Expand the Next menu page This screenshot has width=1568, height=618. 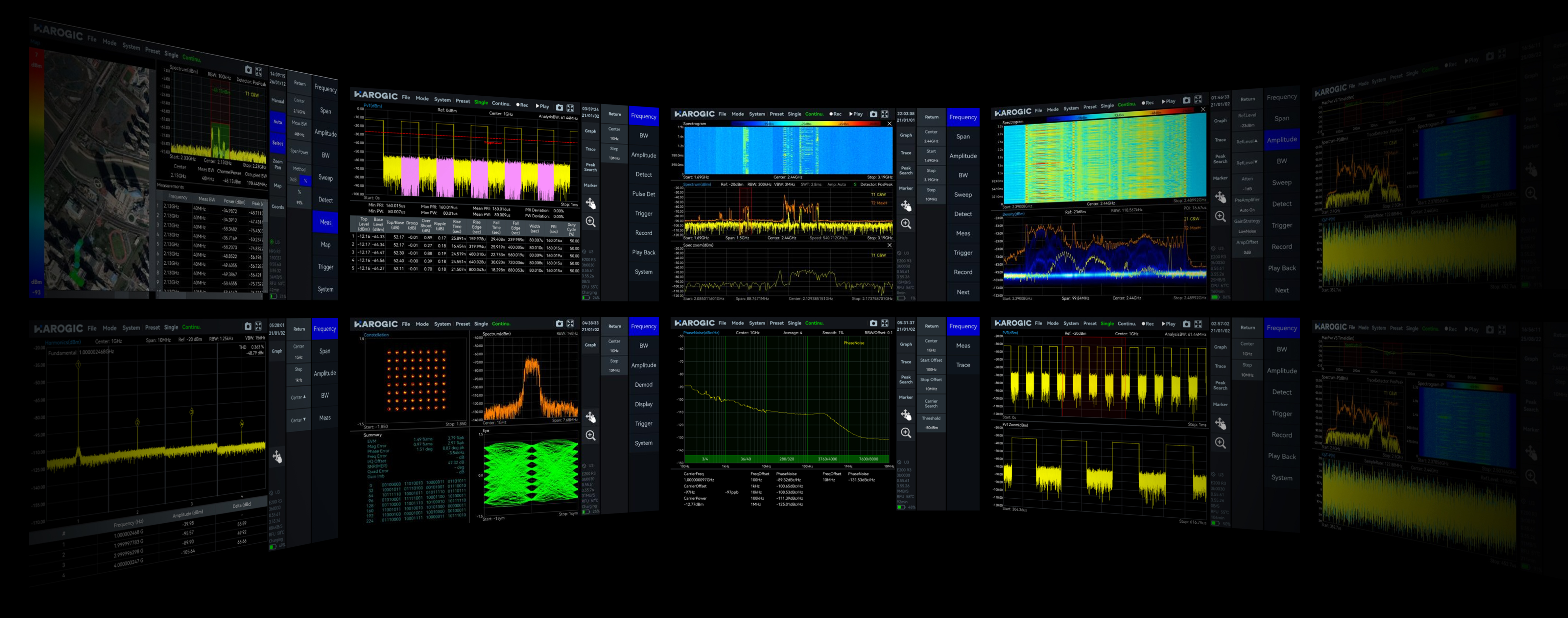click(963, 292)
